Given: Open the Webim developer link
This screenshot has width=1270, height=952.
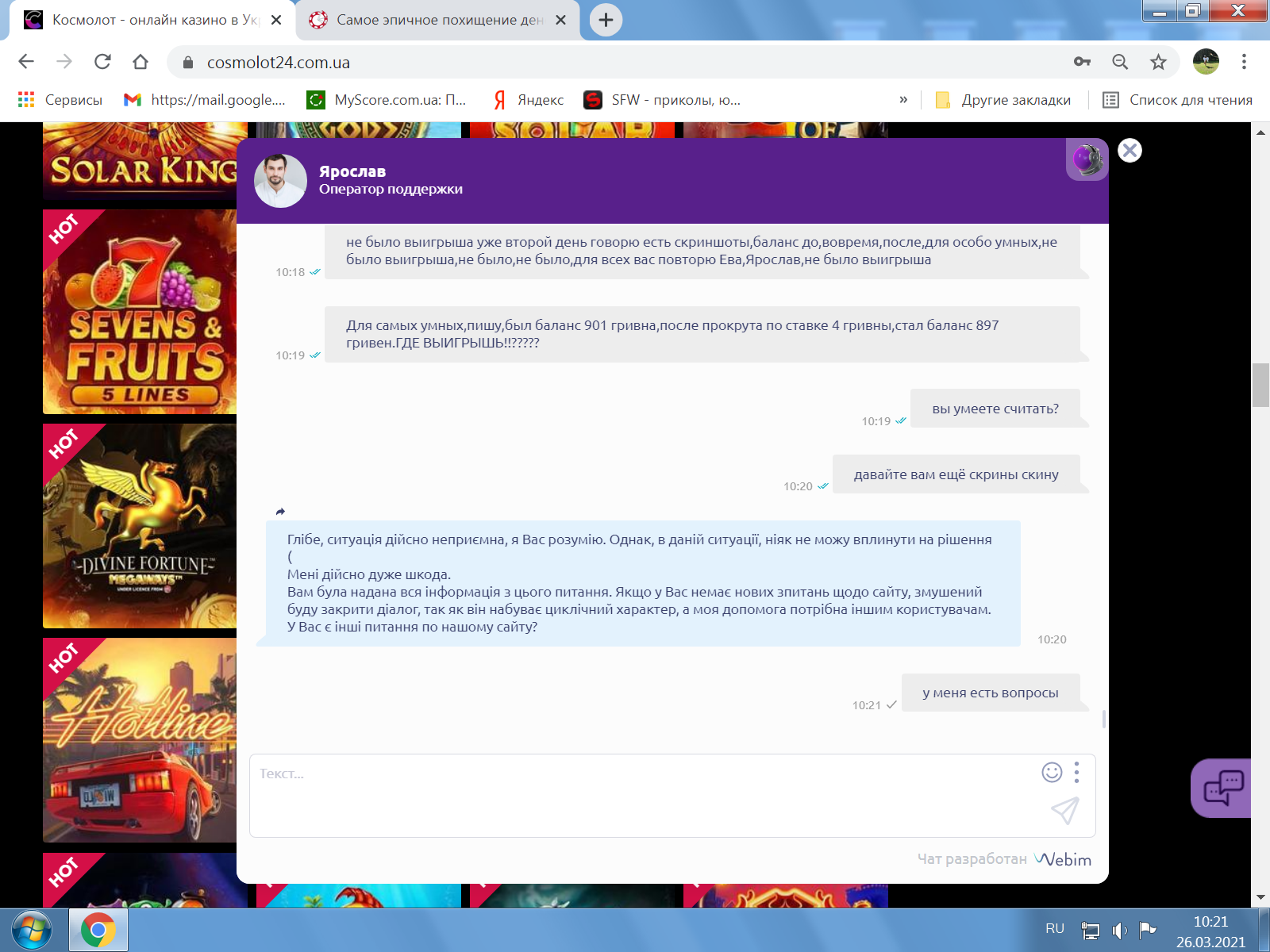Looking at the screenshot, I should (1063, 859).
